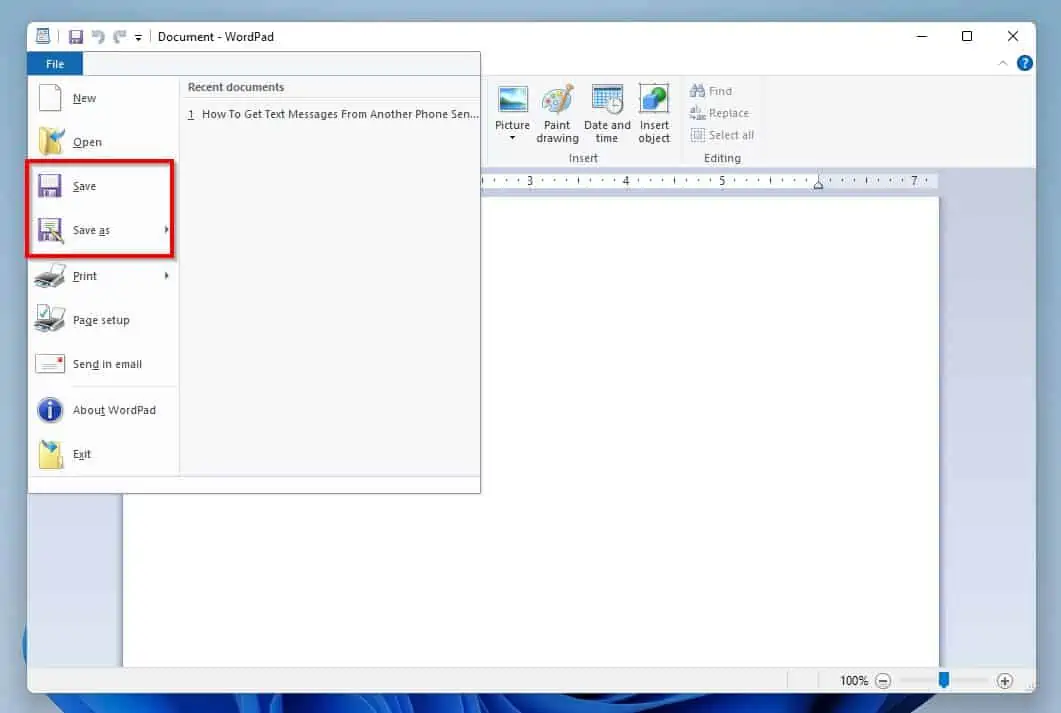Open About WordPad
Image resolution: width=1061 pixels, height=713 pixels.
(103, 410)
